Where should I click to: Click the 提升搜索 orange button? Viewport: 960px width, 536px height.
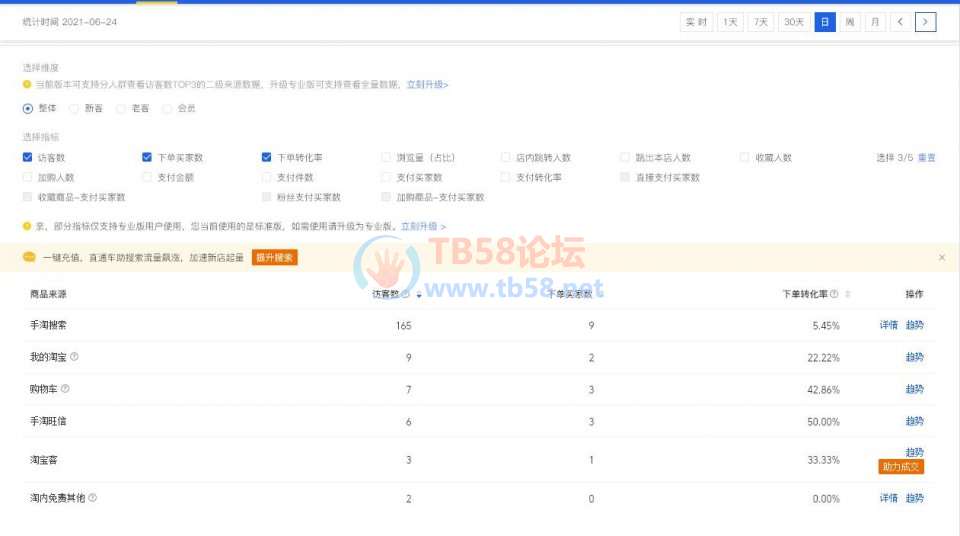pyautogui.click(x=274, y=258)
